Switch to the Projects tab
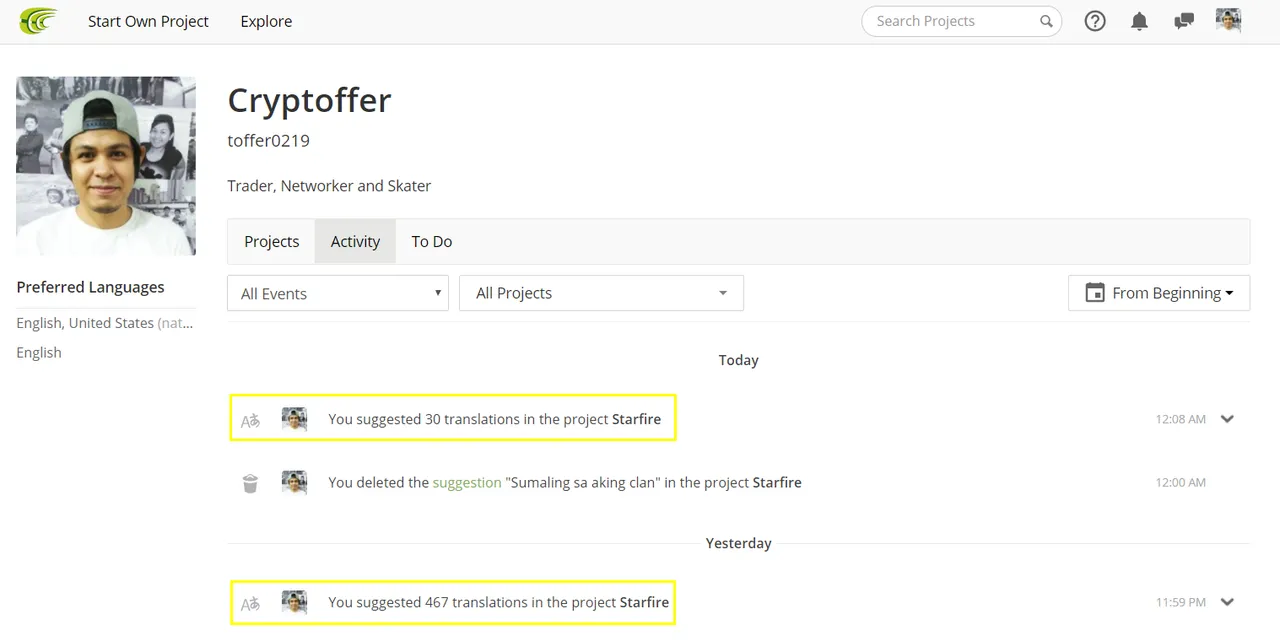1280x640 pixels. click(272, 241)
